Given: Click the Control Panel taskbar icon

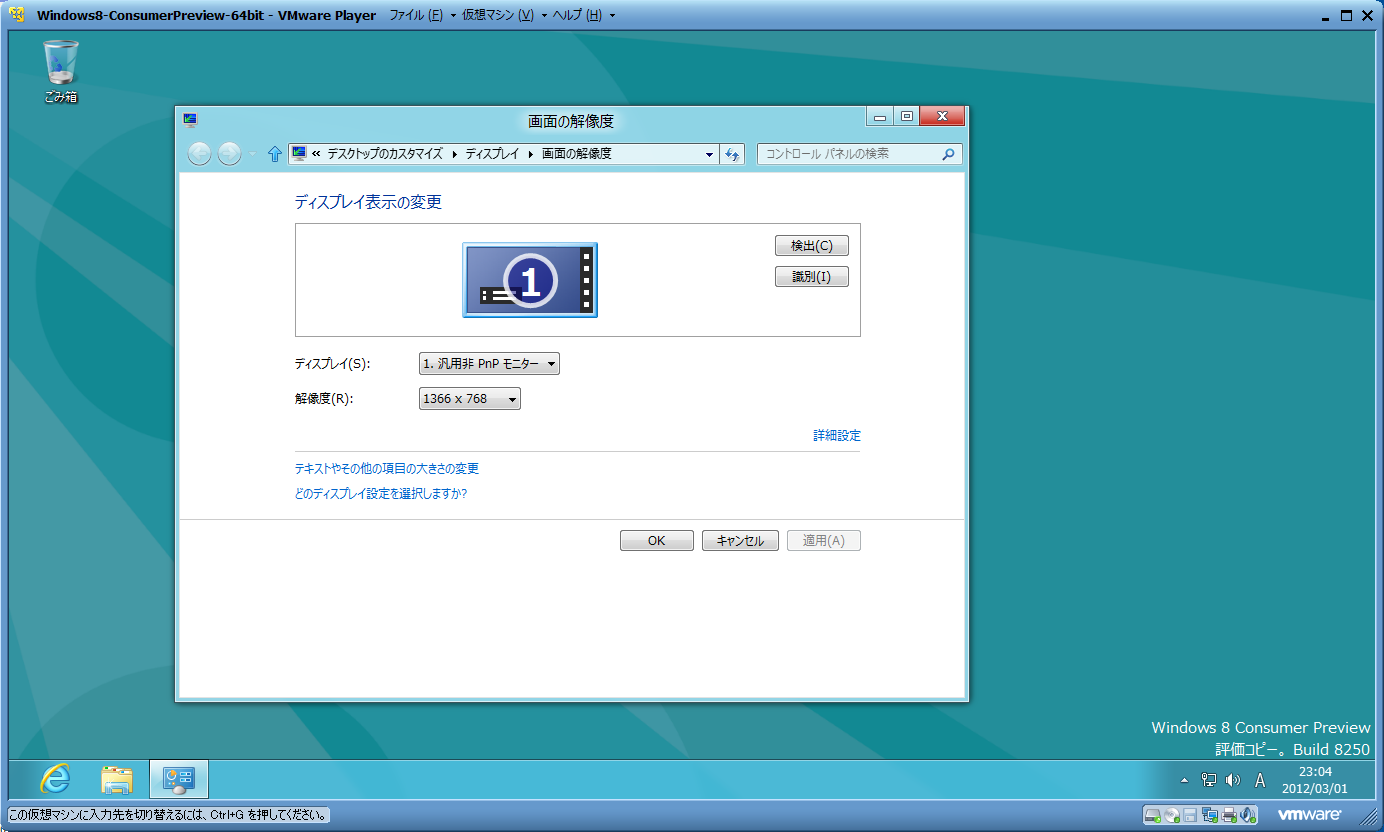Looking at the screenshot, I should [x=179, y=779].
